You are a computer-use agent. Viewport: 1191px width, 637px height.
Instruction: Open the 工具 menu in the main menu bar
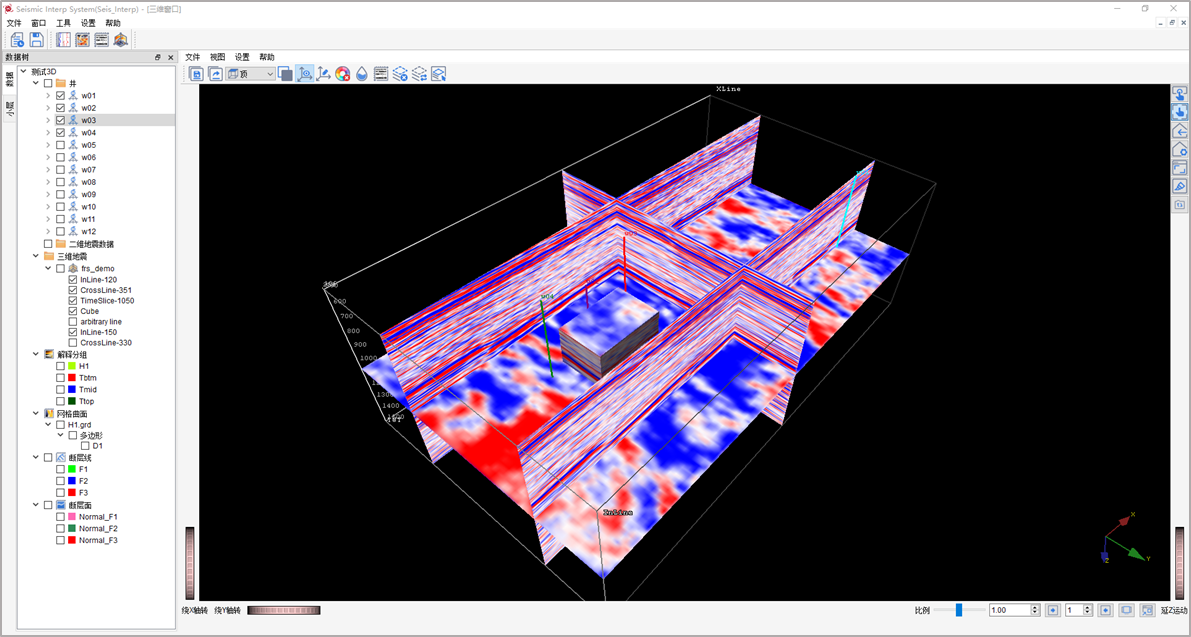63,23
